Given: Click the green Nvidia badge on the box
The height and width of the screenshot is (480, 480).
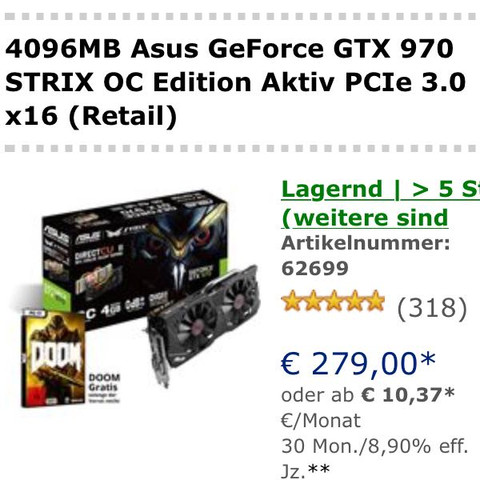Looking at the screenshot, I should 55,292.
